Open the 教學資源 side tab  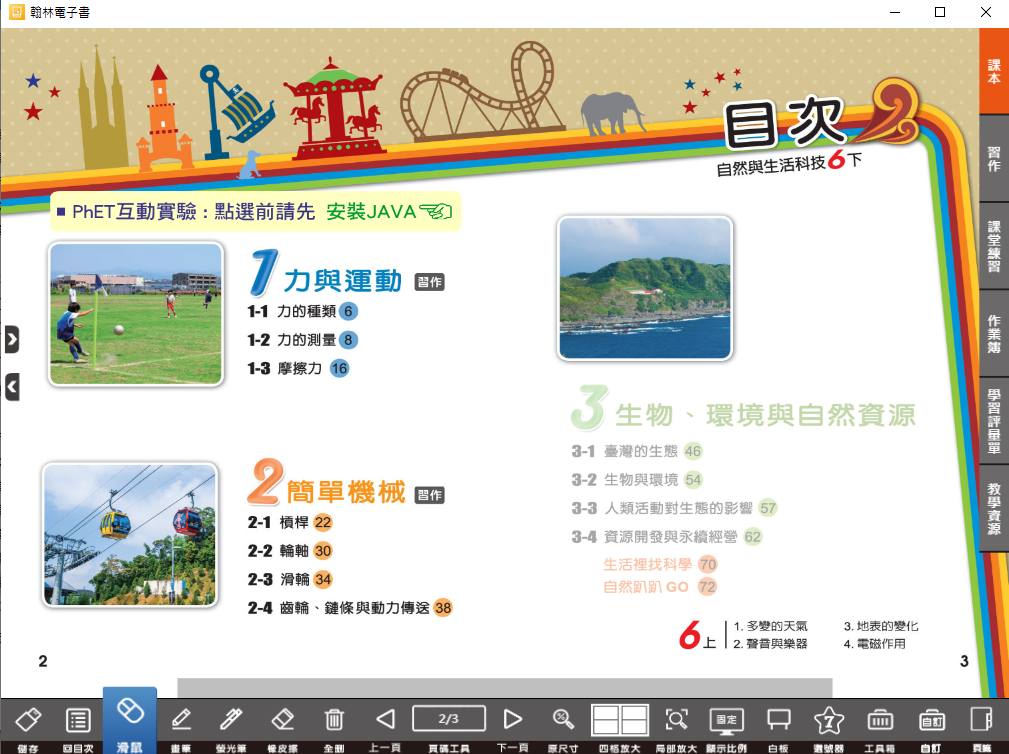[993, 509]
